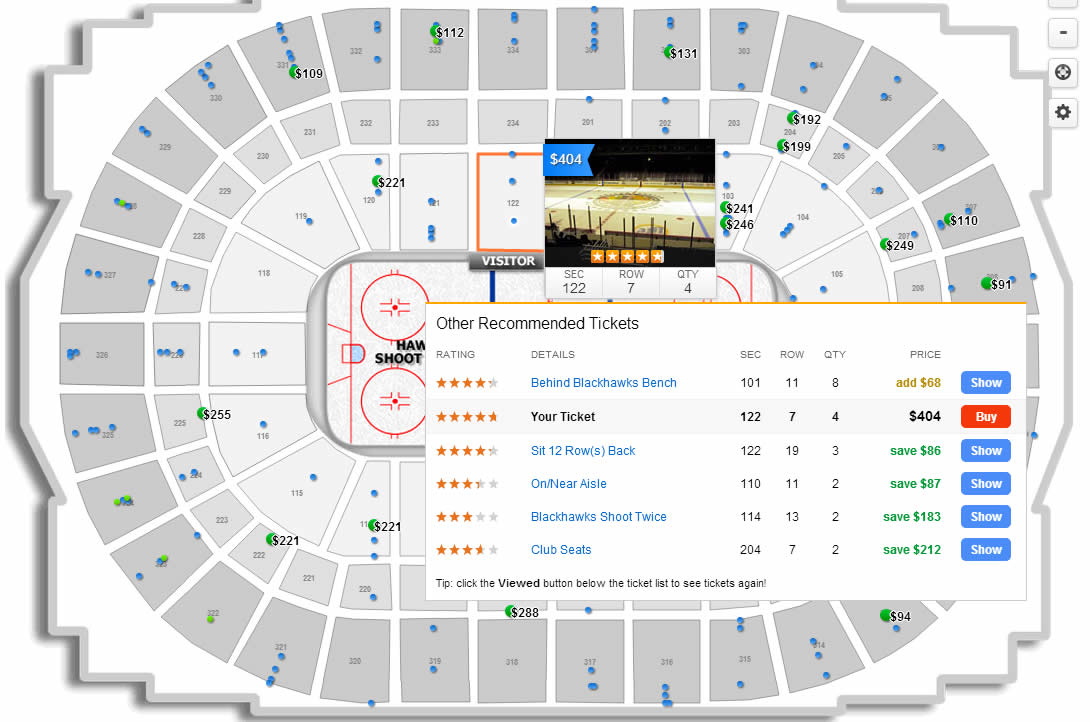Click the fifth star on the popup rating
The image size is (1090, 722).
click(x=659, y=255)
